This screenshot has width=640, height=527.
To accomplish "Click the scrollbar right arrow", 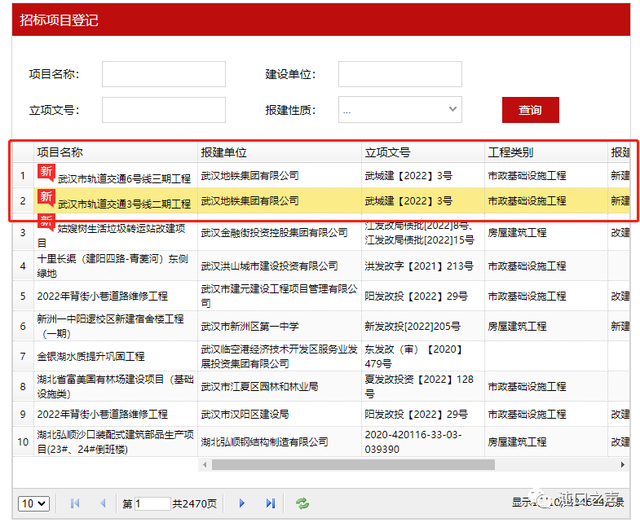I will pos(622,465).
